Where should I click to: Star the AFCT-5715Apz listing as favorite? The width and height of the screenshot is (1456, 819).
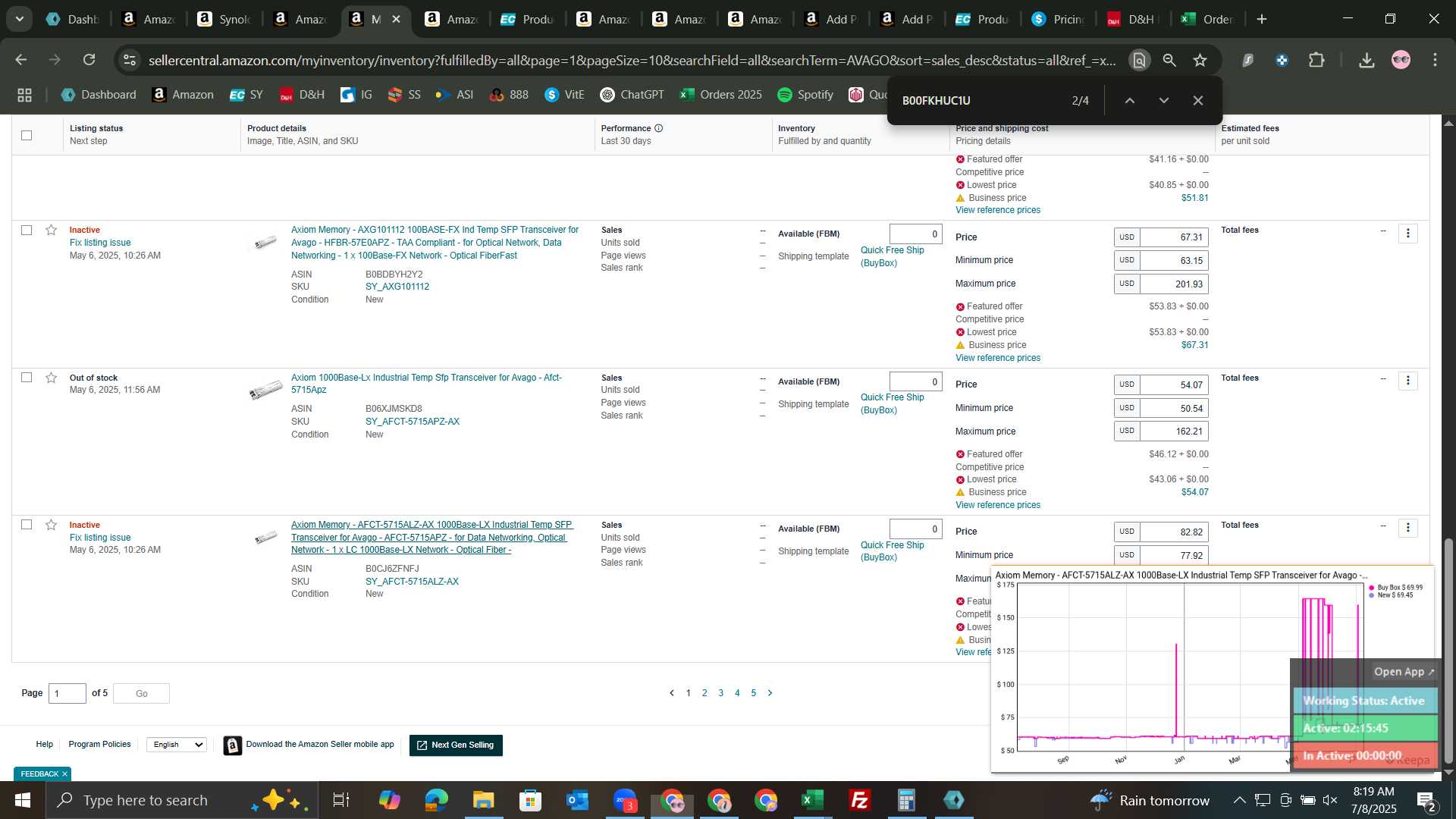tap(51, 378)
